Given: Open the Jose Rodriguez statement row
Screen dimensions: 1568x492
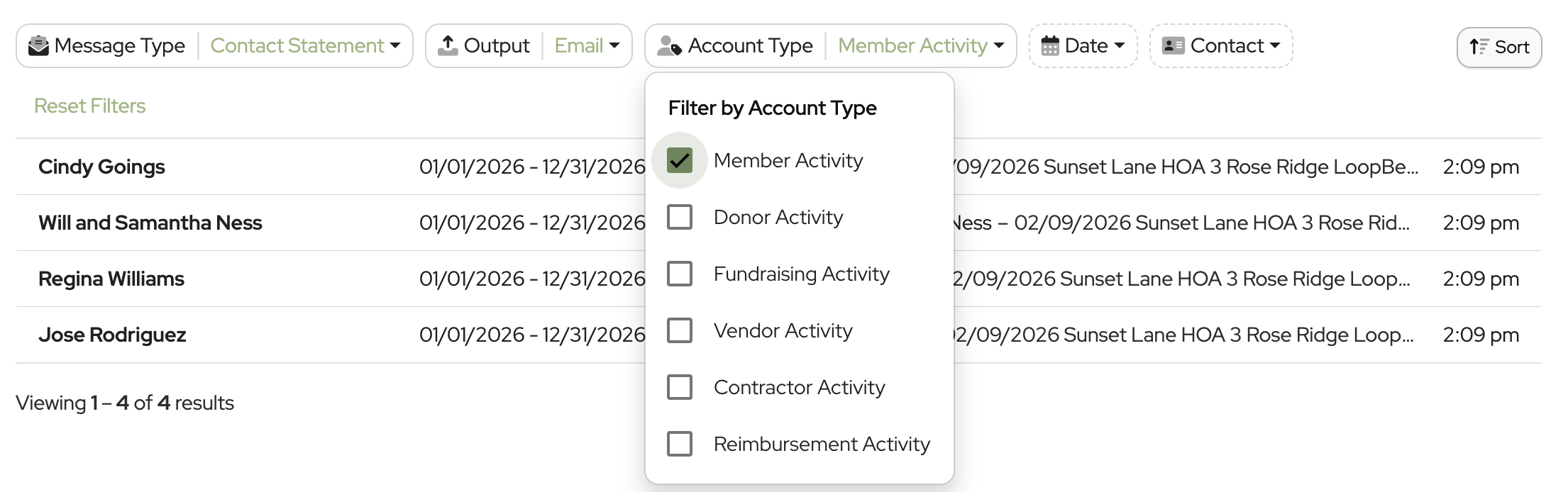Looking at the screenshot, I should coord(112,335).
